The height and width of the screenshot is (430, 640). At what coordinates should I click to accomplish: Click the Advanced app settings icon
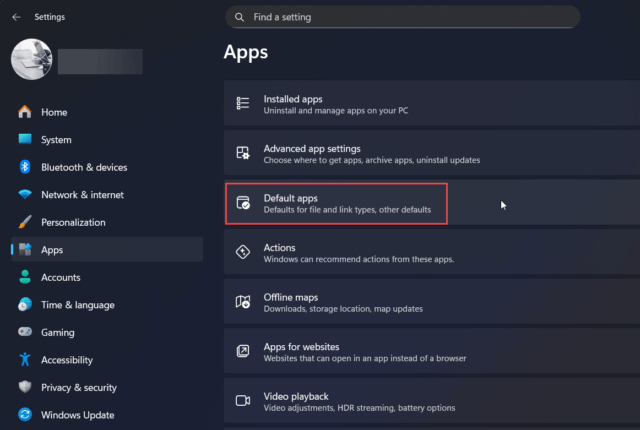click(243, 153)
